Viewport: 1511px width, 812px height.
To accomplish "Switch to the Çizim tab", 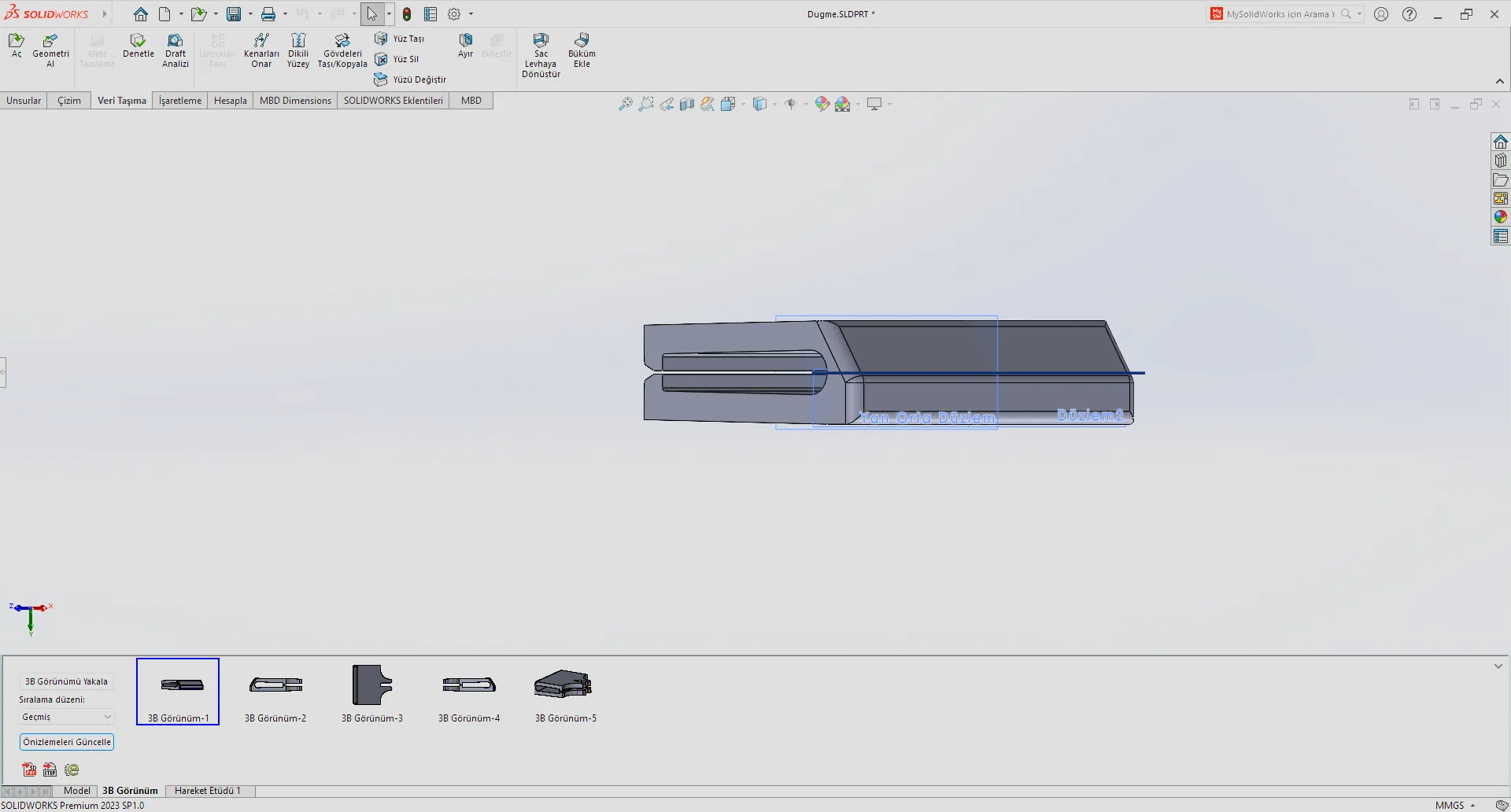I will (69, 101).
